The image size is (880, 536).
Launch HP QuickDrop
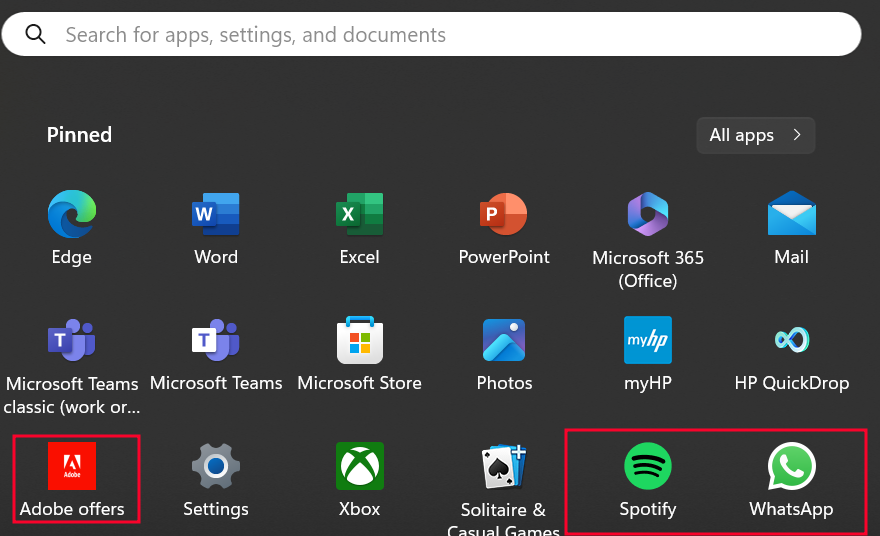pos(791,339)
